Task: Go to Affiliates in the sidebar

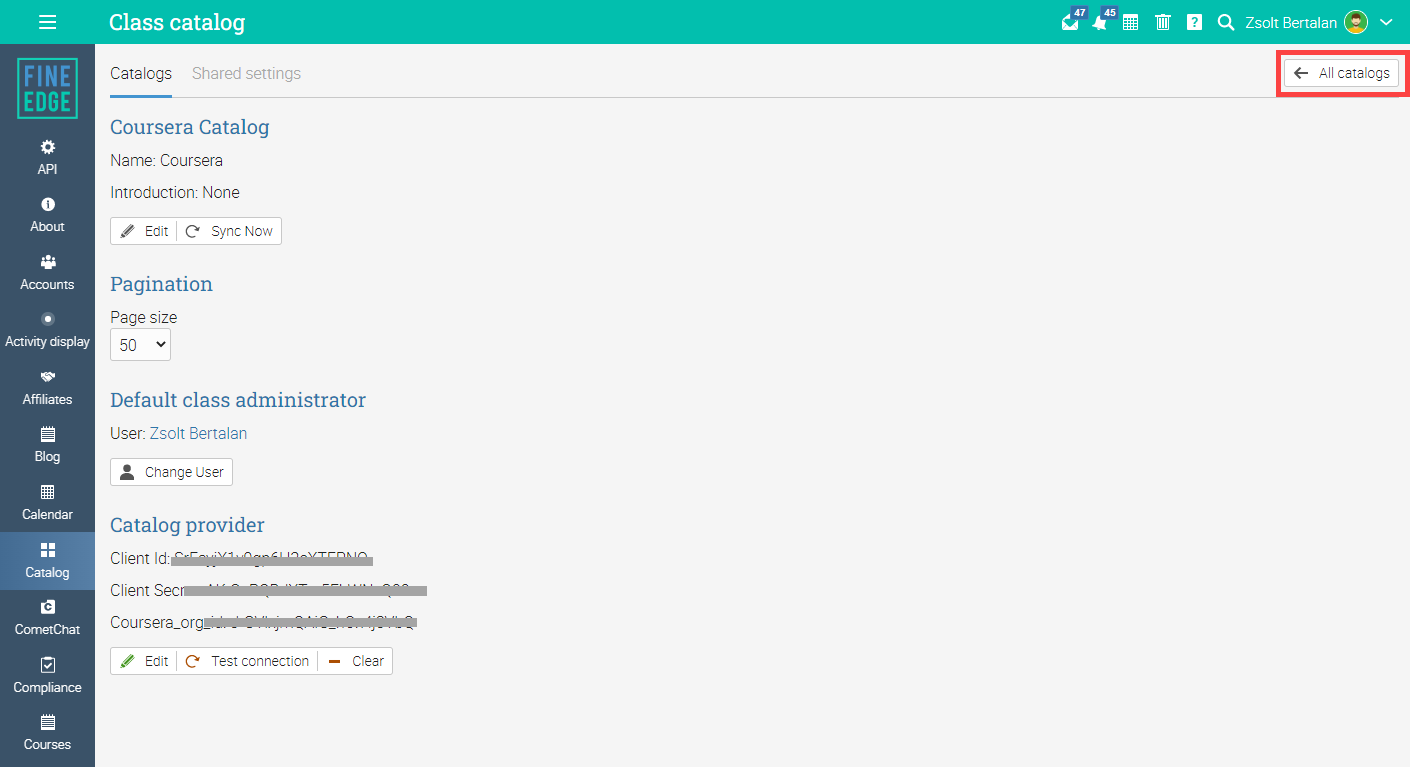Action: (x=47, y=388)
